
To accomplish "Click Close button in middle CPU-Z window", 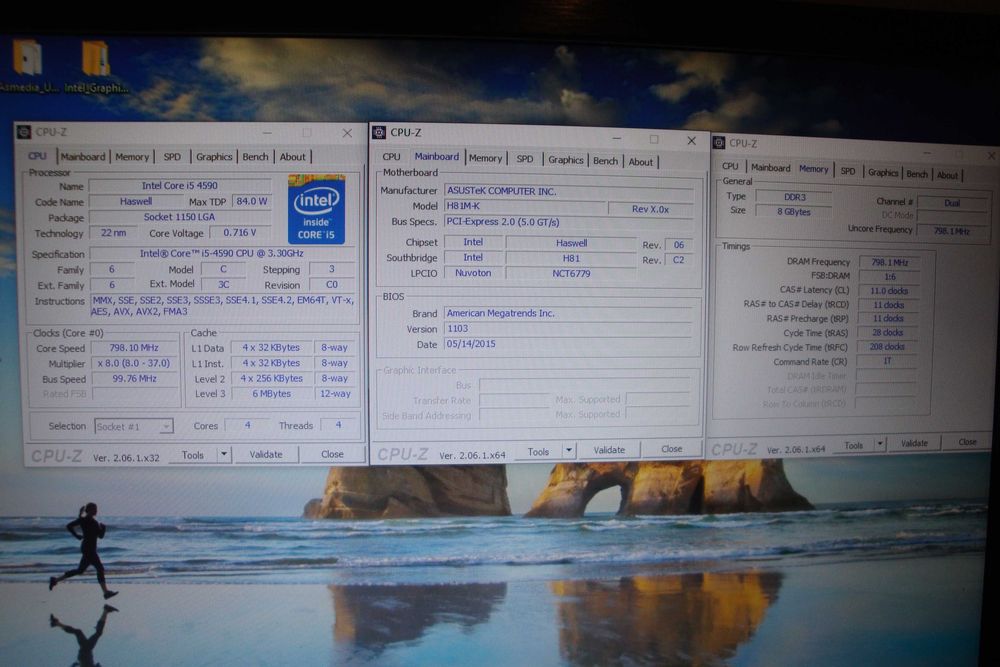I will (672, 449).
